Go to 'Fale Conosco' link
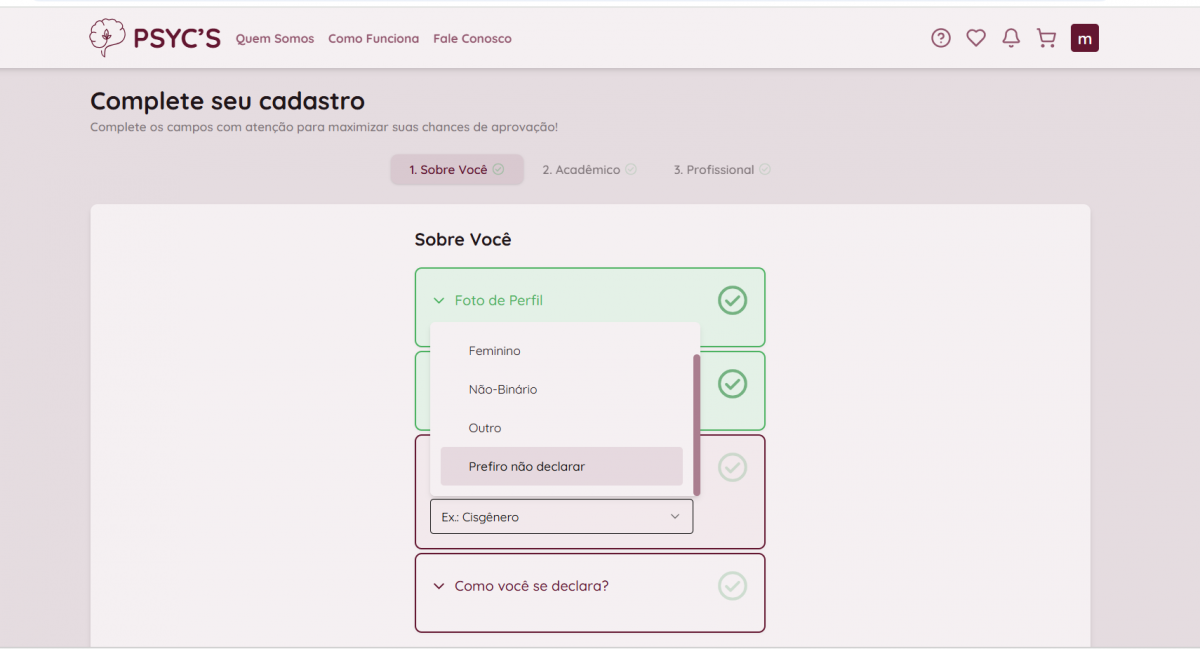1200x649 pixels. point(472,39)
